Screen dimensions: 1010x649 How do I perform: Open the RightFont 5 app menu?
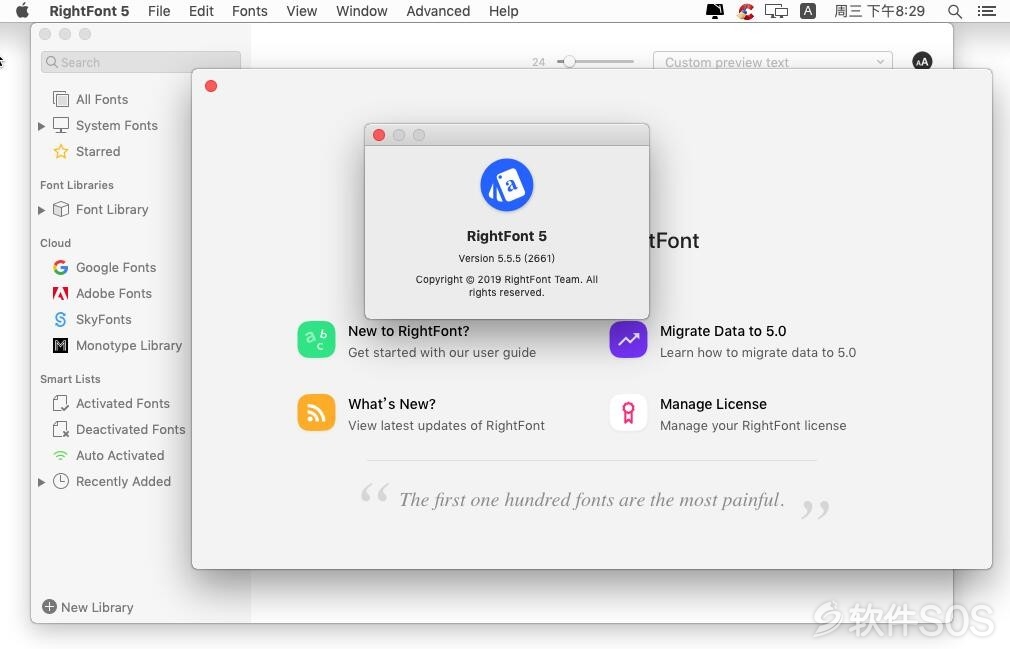89,11
